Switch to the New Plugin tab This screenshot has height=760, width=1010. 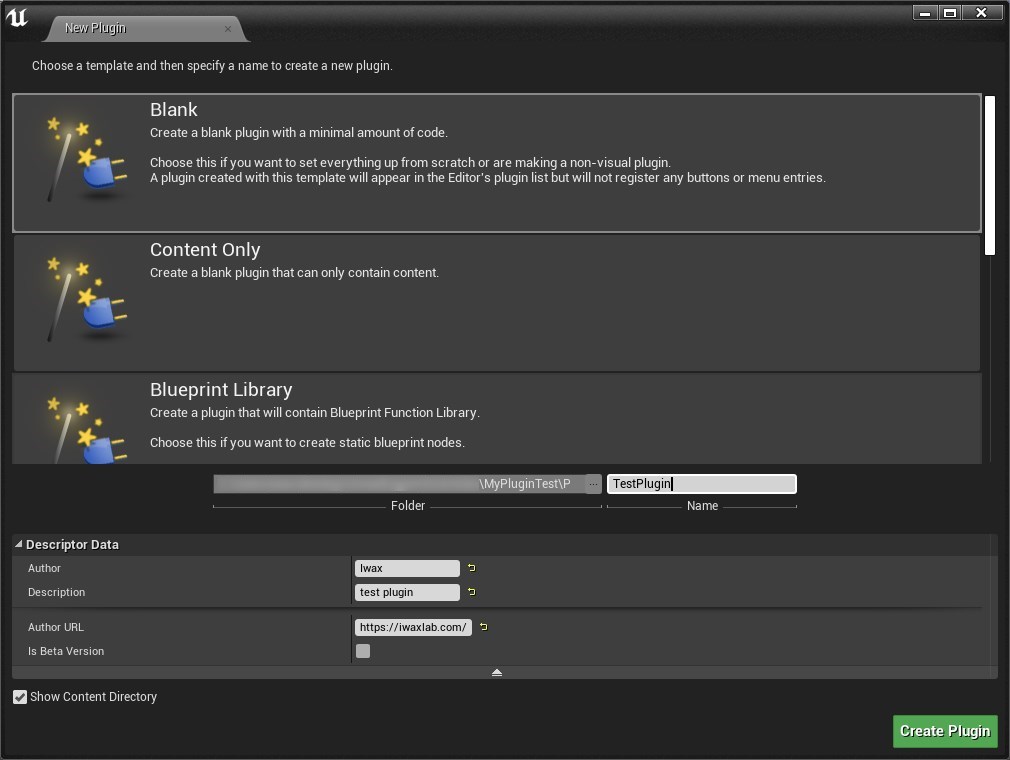pos(146,28)
